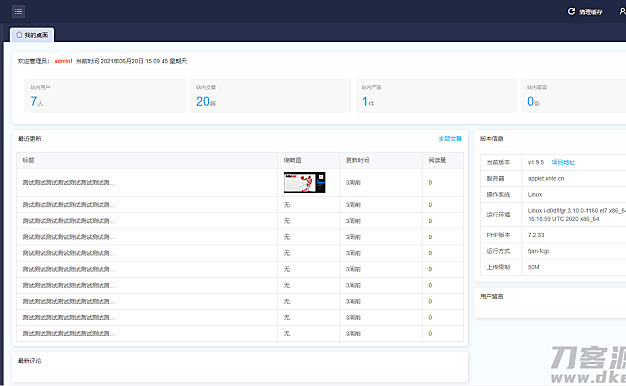Viewport: 626px width, 386px height.
Task: Click the 用户留言 panel heading
Action: coord(491,296)
